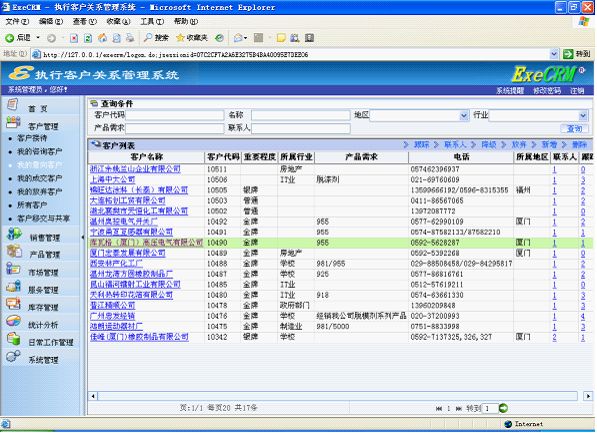Screen dimensions: 597x433
Task: Click the 新增 action link
Action: click(549, 145)
